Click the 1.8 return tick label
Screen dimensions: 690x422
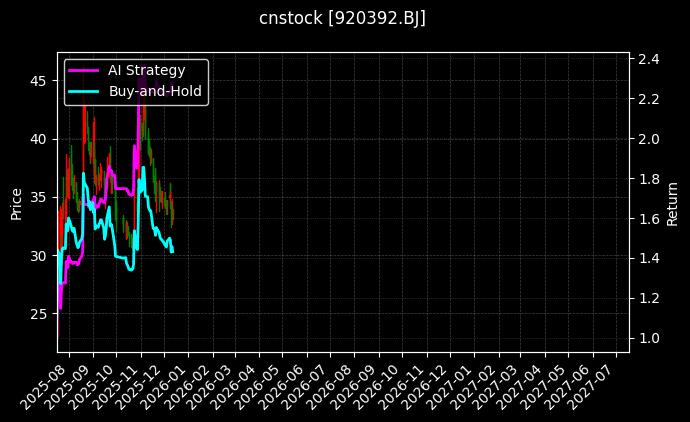tap(648, 179)
